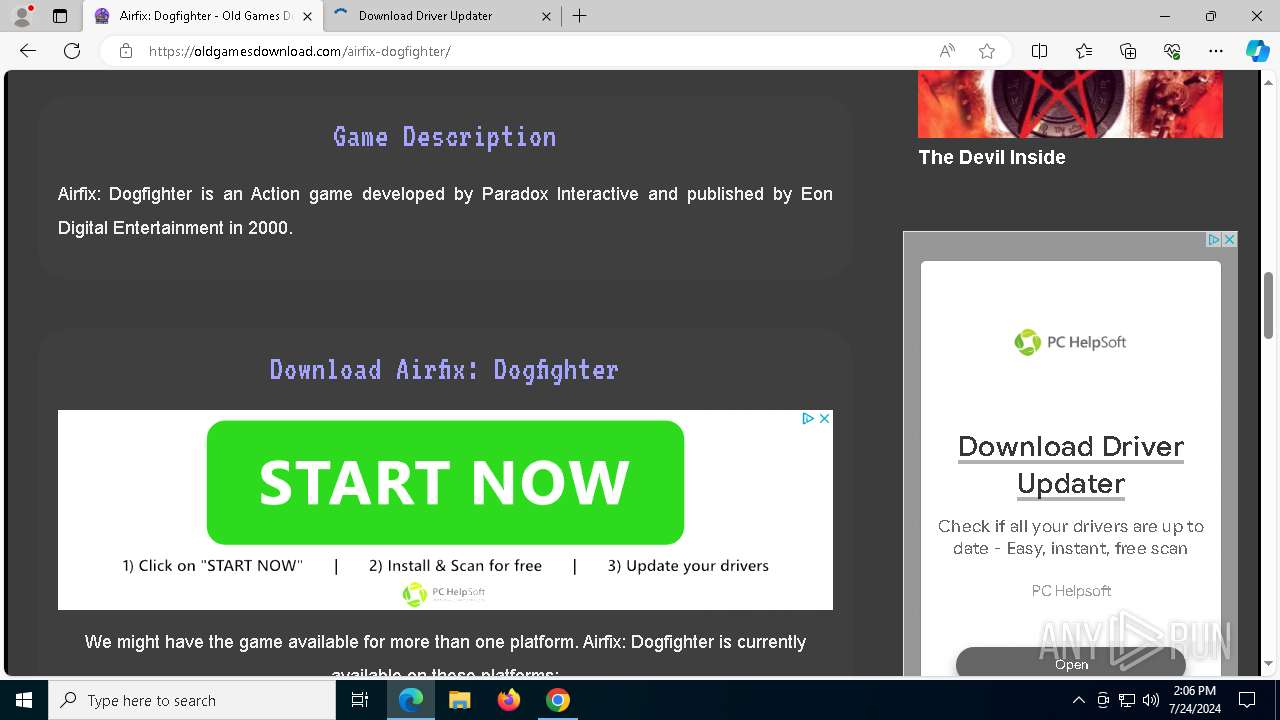
Task: Open Settings and more menu
Action: coord(1216,51)
